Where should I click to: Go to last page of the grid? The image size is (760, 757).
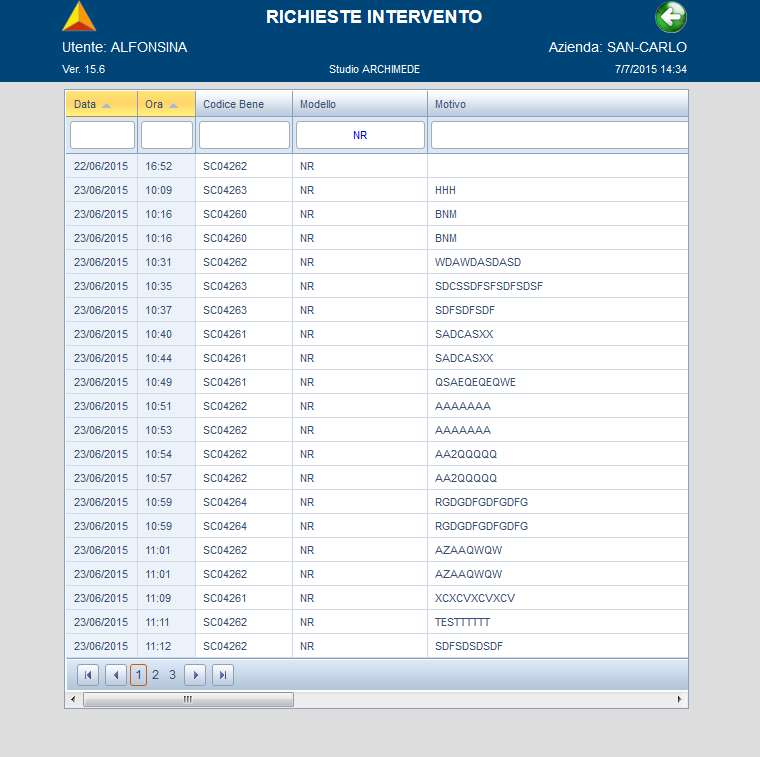pyautogui.click(x=223, y=675)
